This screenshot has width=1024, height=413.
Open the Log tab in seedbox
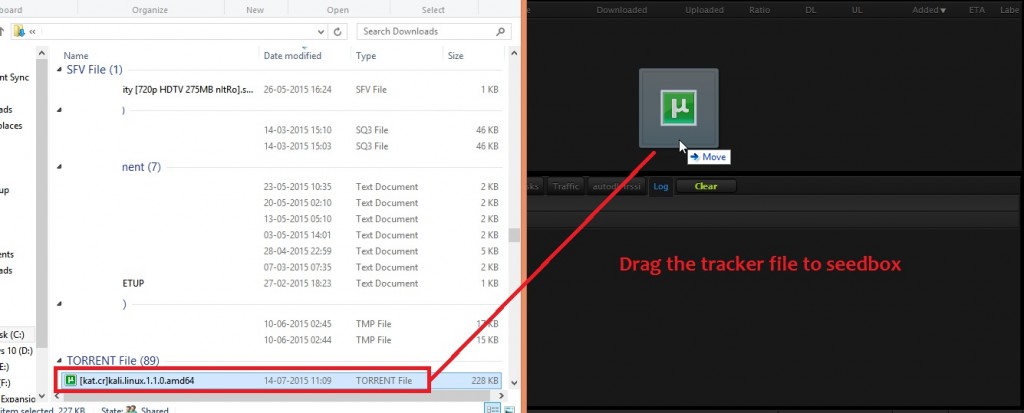(661, 186)
